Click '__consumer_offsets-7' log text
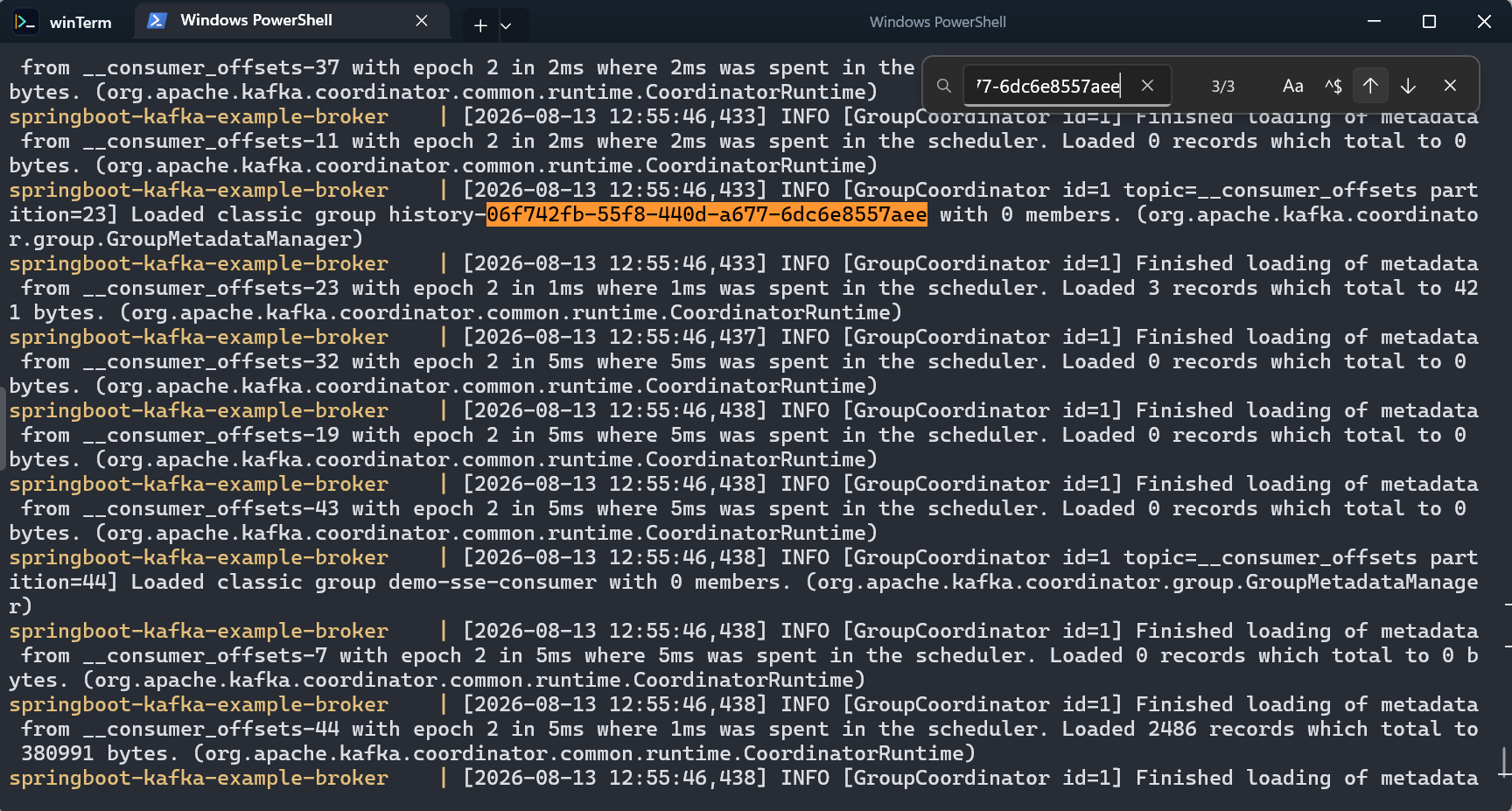This screenshot has width=1512, height=811. pyautogui.click(x=205, y=655)
